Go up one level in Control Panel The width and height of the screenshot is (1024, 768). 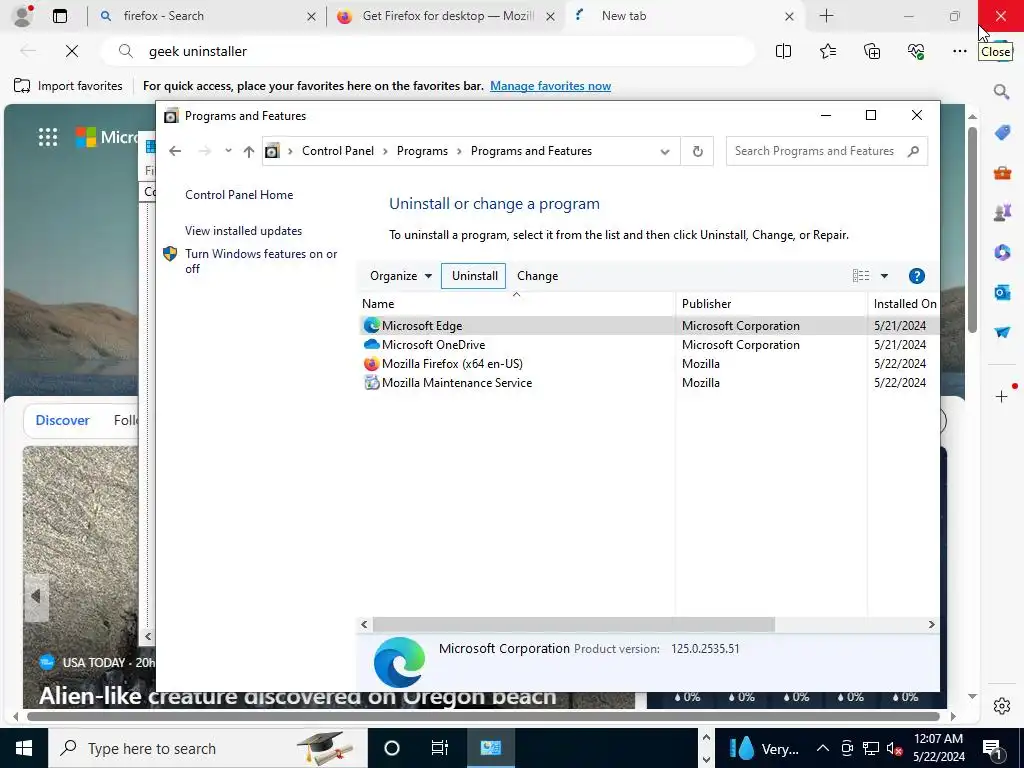pyautogui.click(x=248, y=152)
